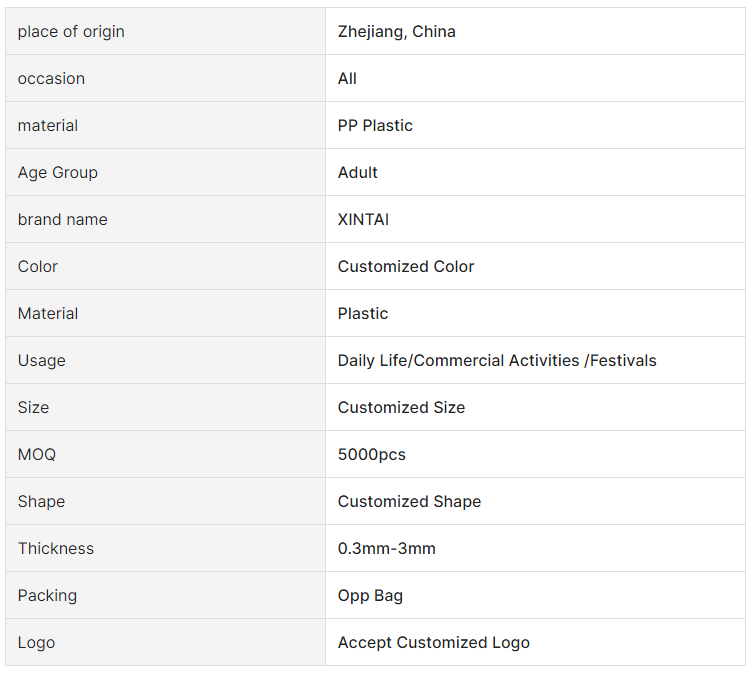
Task: Click the 'Customized Shape' value
Action: coord(409,501)
